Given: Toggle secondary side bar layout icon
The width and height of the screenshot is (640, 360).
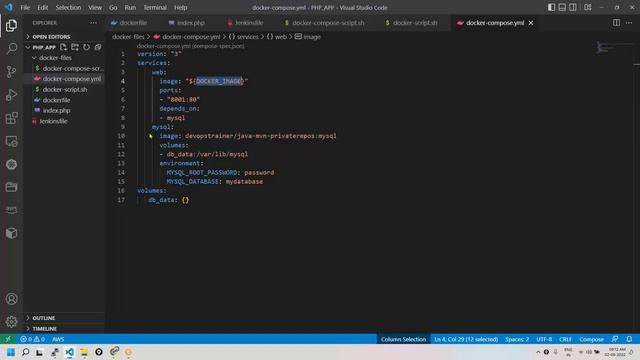Looking at the screenshot, I should (x=573, y=7).
